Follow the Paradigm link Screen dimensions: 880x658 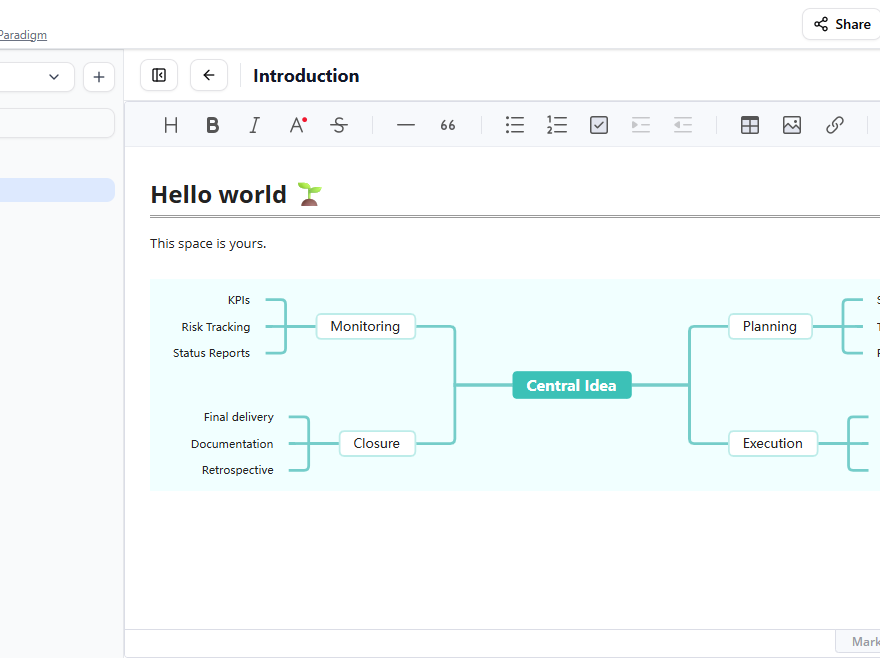click(x=23, y=34)
